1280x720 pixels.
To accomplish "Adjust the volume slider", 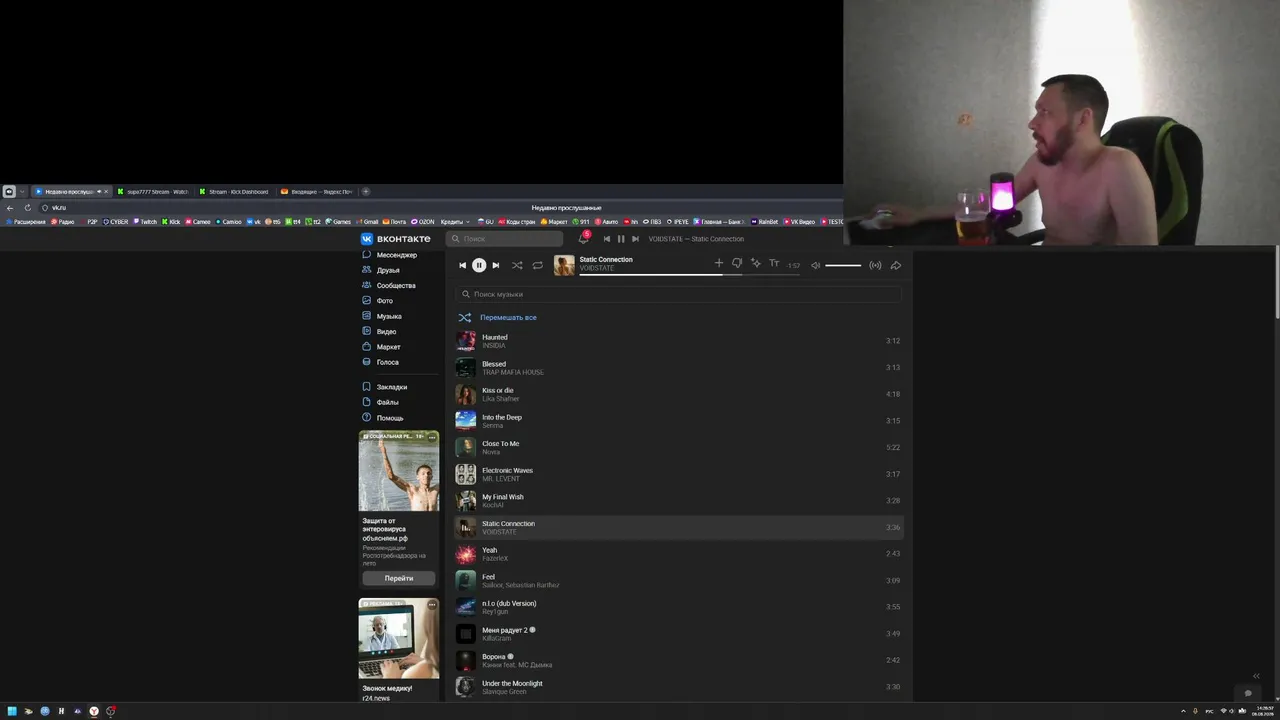I will [843, 265].
